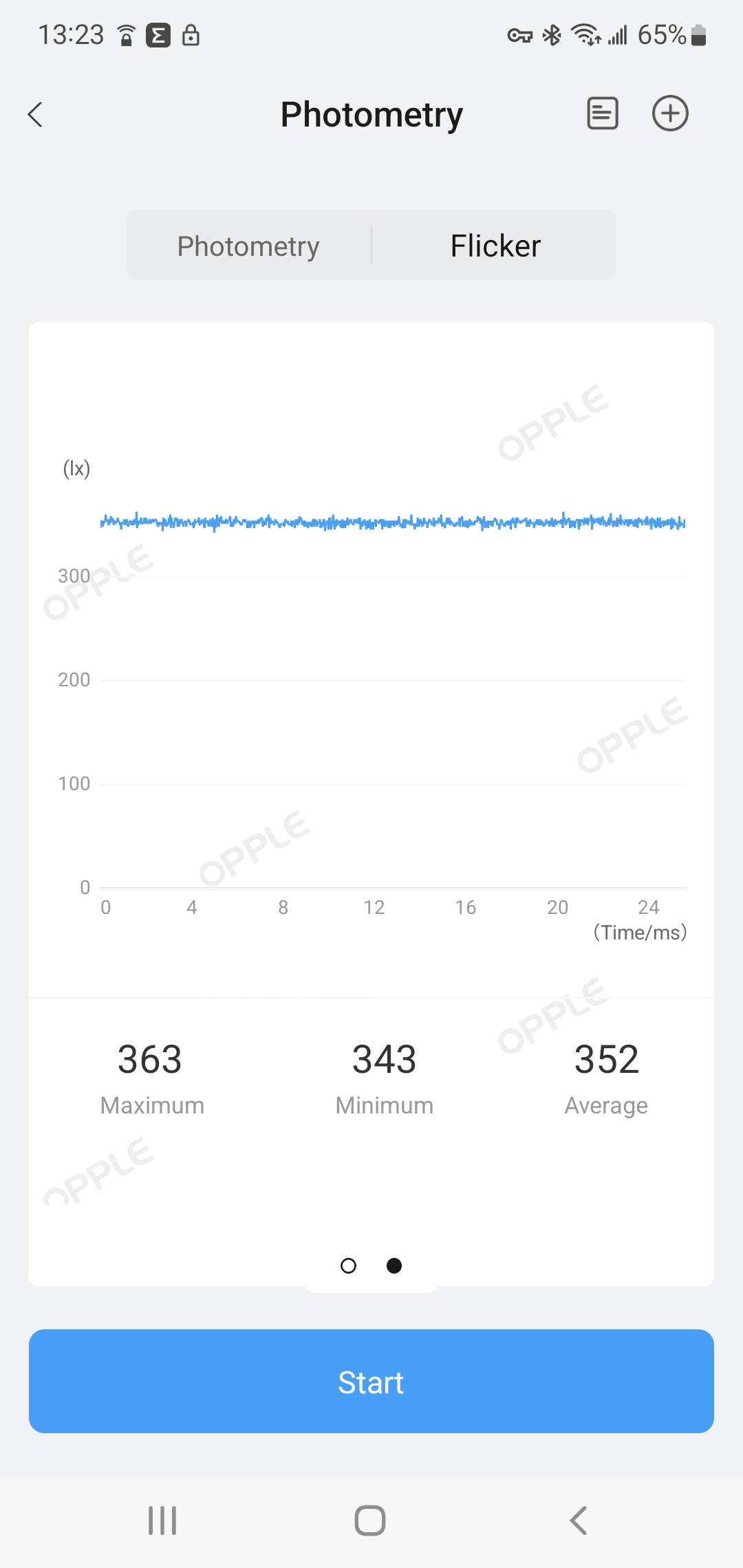Tap the blue flicker waveform line

click(x=392, y=523)
